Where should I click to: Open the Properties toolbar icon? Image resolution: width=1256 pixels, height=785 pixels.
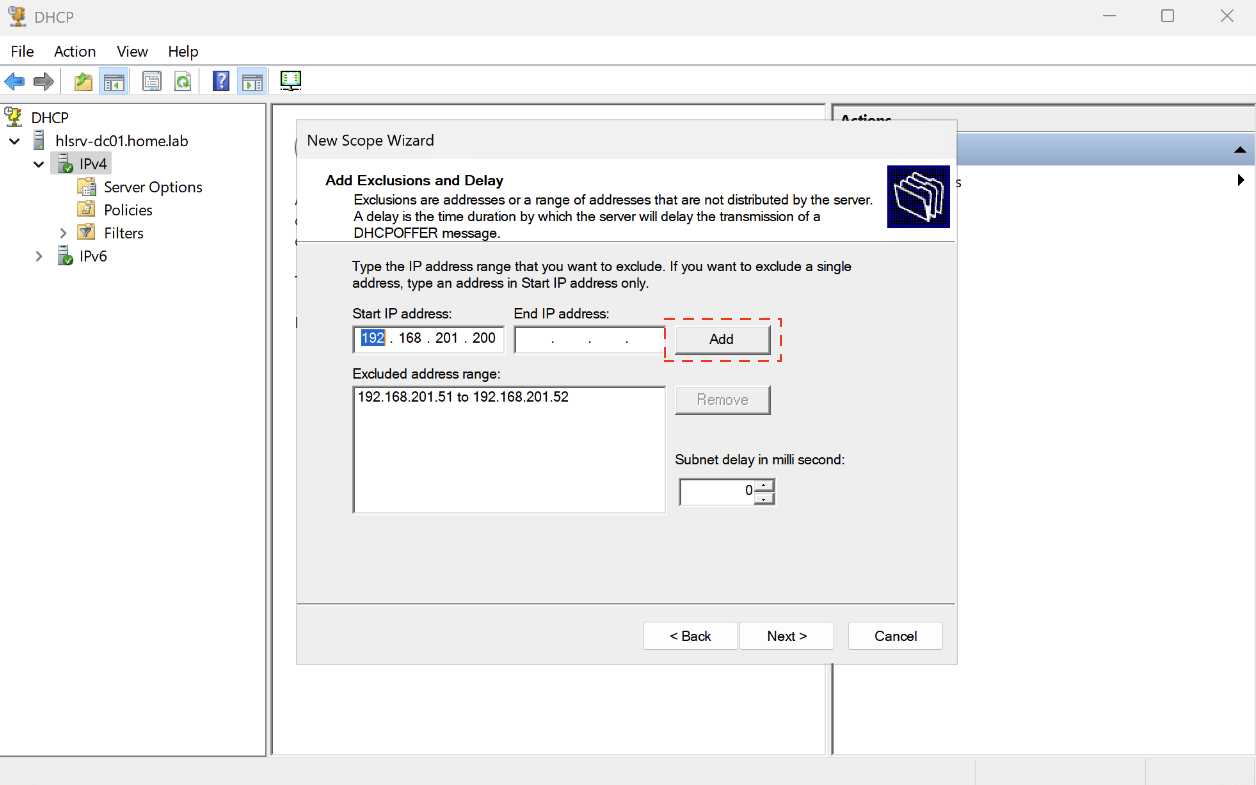pyautogui.click(x=152, y=82)
